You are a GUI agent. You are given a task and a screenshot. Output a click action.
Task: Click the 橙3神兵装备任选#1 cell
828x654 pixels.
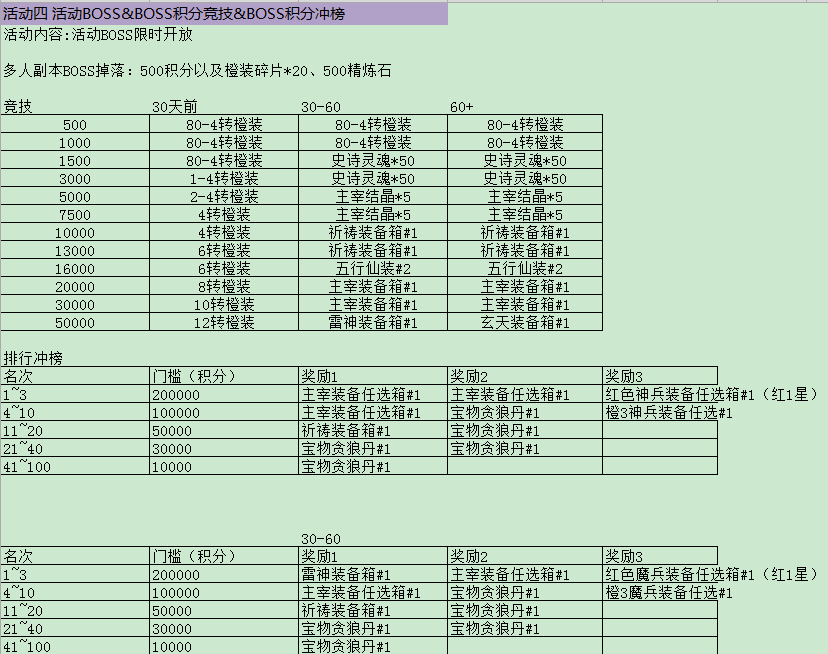669,413
